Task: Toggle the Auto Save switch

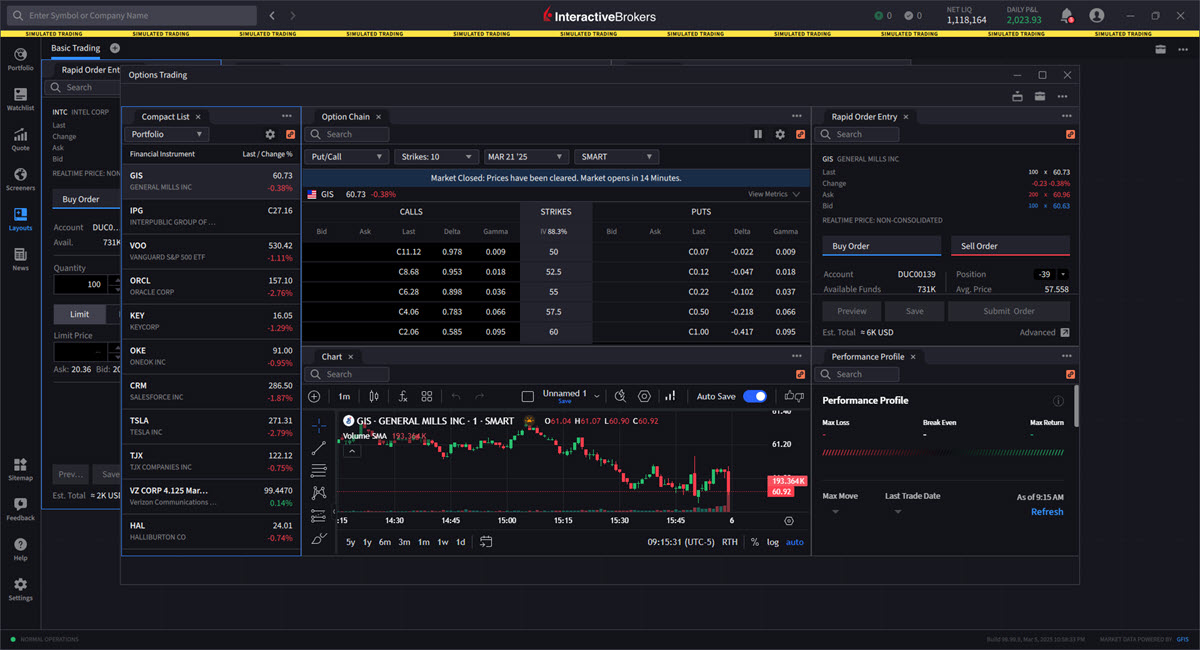Action: click(755, 396)
